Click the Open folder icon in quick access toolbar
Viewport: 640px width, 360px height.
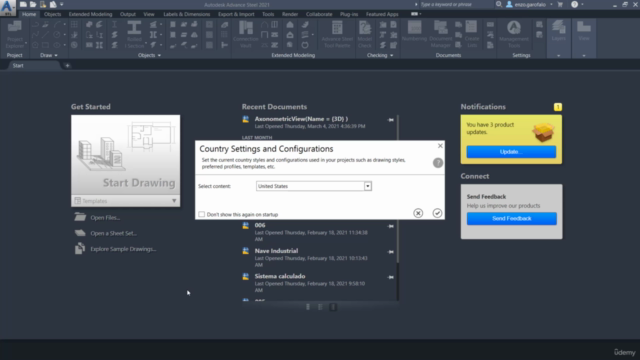pos(33,4)
